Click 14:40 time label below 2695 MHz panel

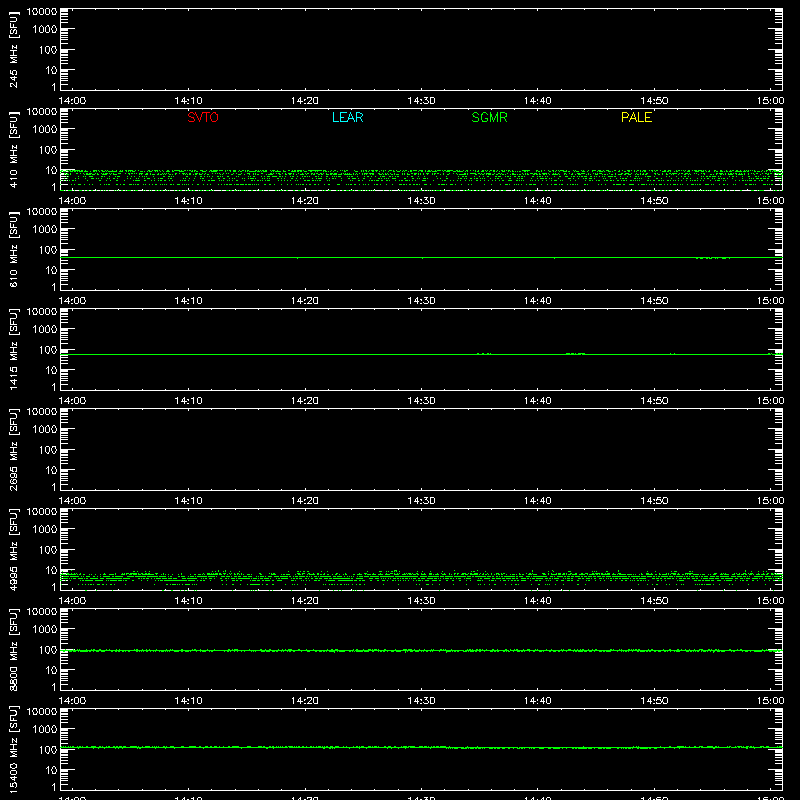[538, 501]
